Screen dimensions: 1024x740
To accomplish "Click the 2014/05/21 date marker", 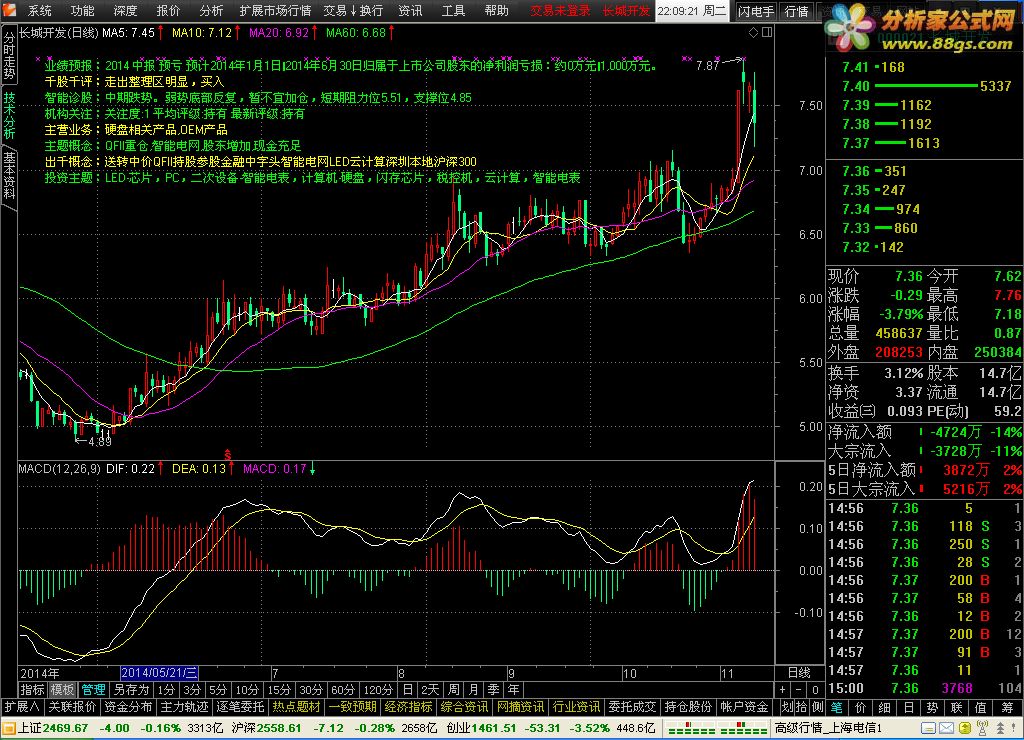I will tap(159, 673).
